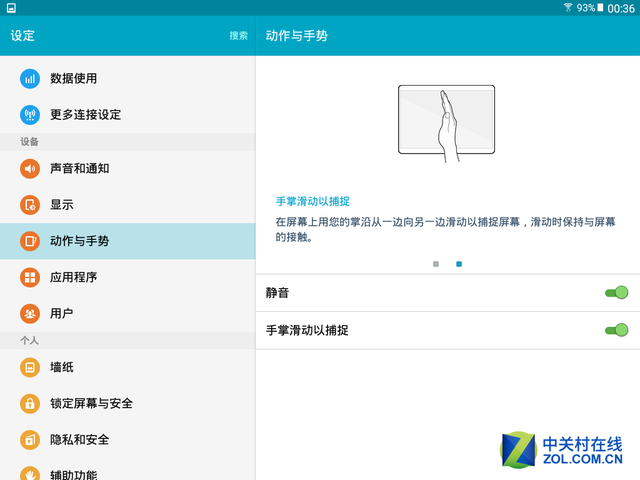The width and height of the screenshot is (640, 480).
Task: Tap the 00:36 clock in status bar
Action: tap(621, 8)
